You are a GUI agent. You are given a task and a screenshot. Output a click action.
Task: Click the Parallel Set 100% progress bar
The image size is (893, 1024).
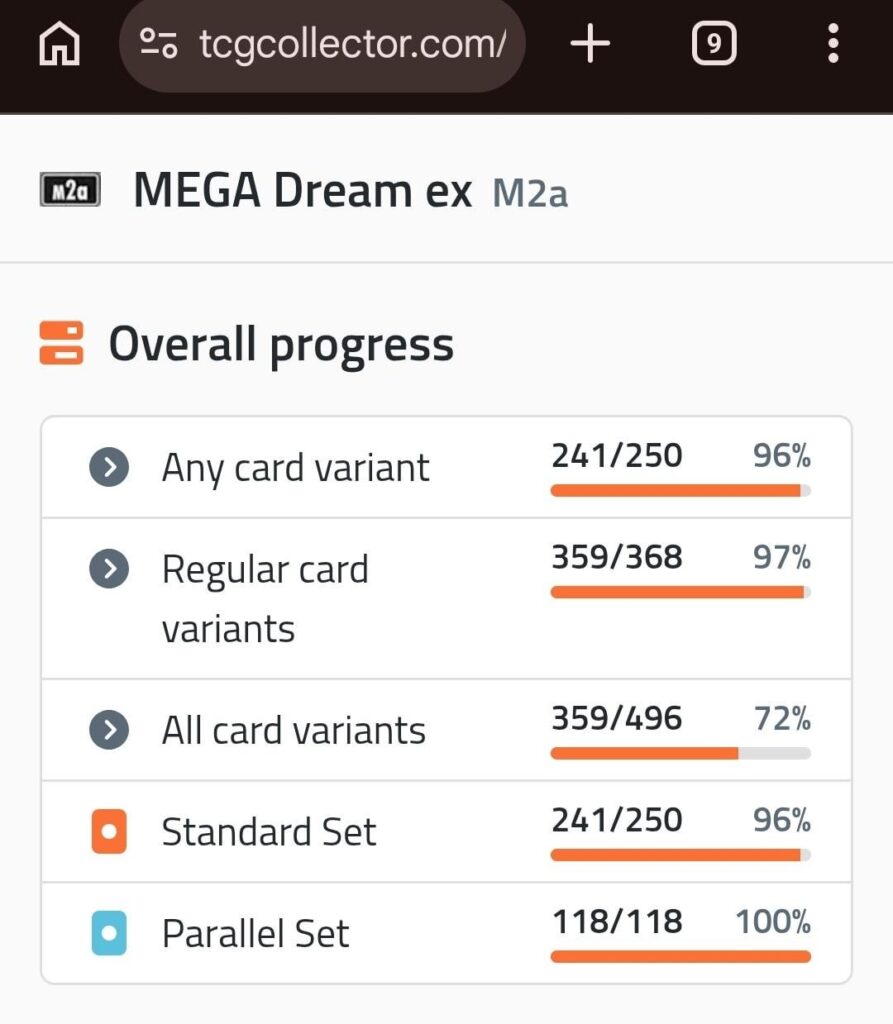(x=680, y=956)
